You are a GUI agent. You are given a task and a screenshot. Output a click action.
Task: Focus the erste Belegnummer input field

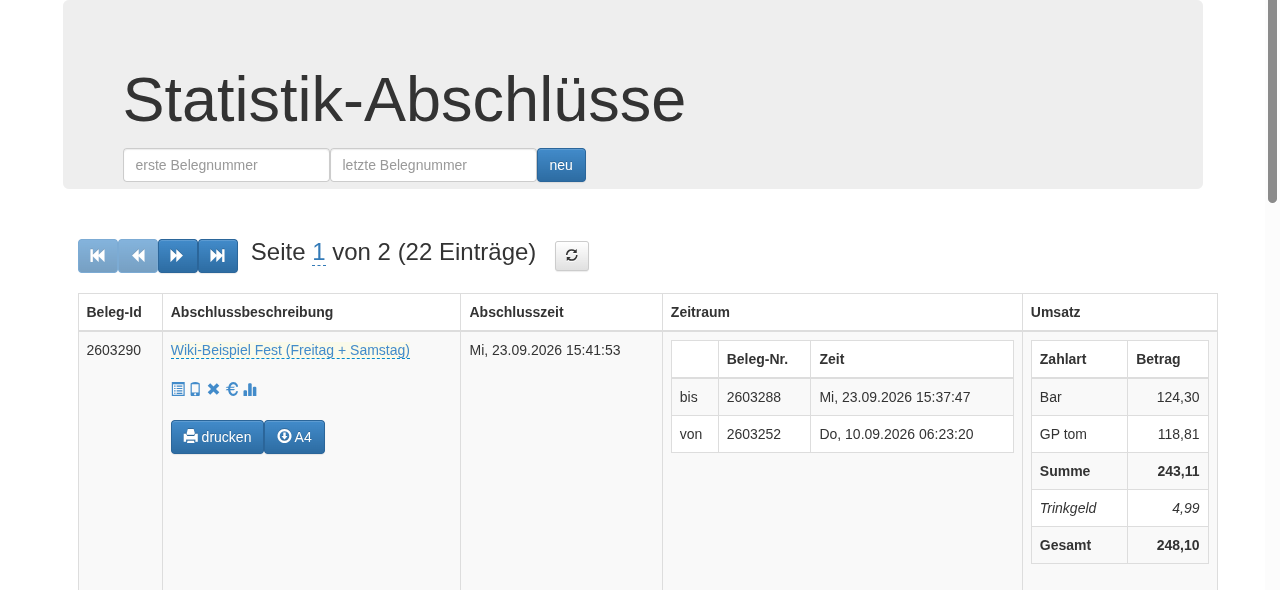(x=226, y=165)
